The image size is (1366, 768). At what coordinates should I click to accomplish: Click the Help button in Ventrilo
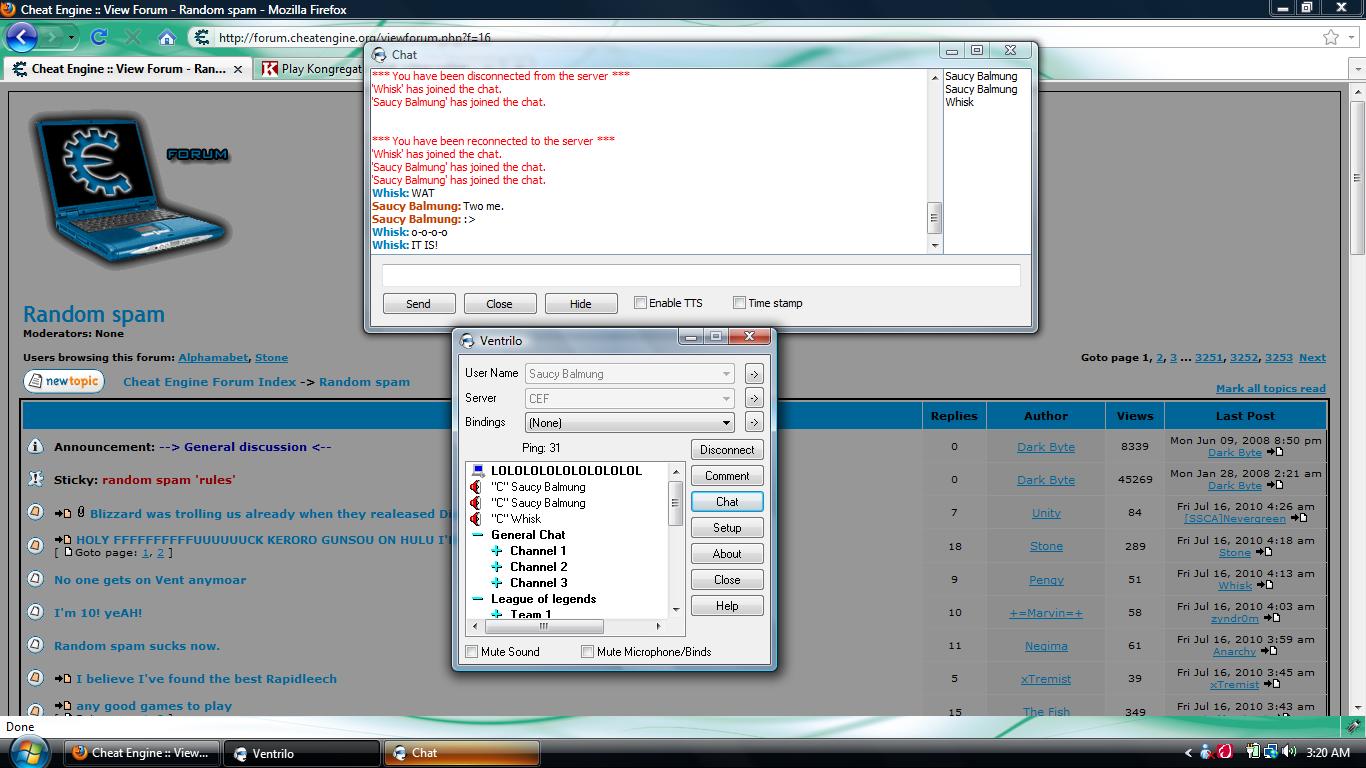(x=727, y=606)
